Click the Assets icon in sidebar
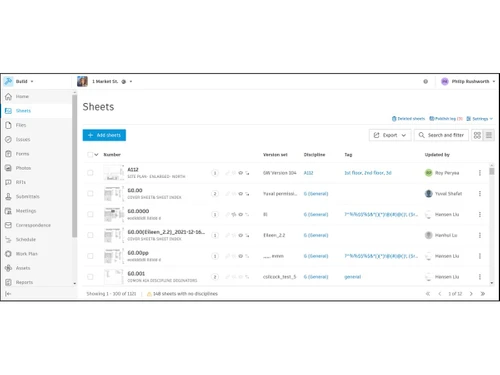Screen dimensions: 500x375 8,268
